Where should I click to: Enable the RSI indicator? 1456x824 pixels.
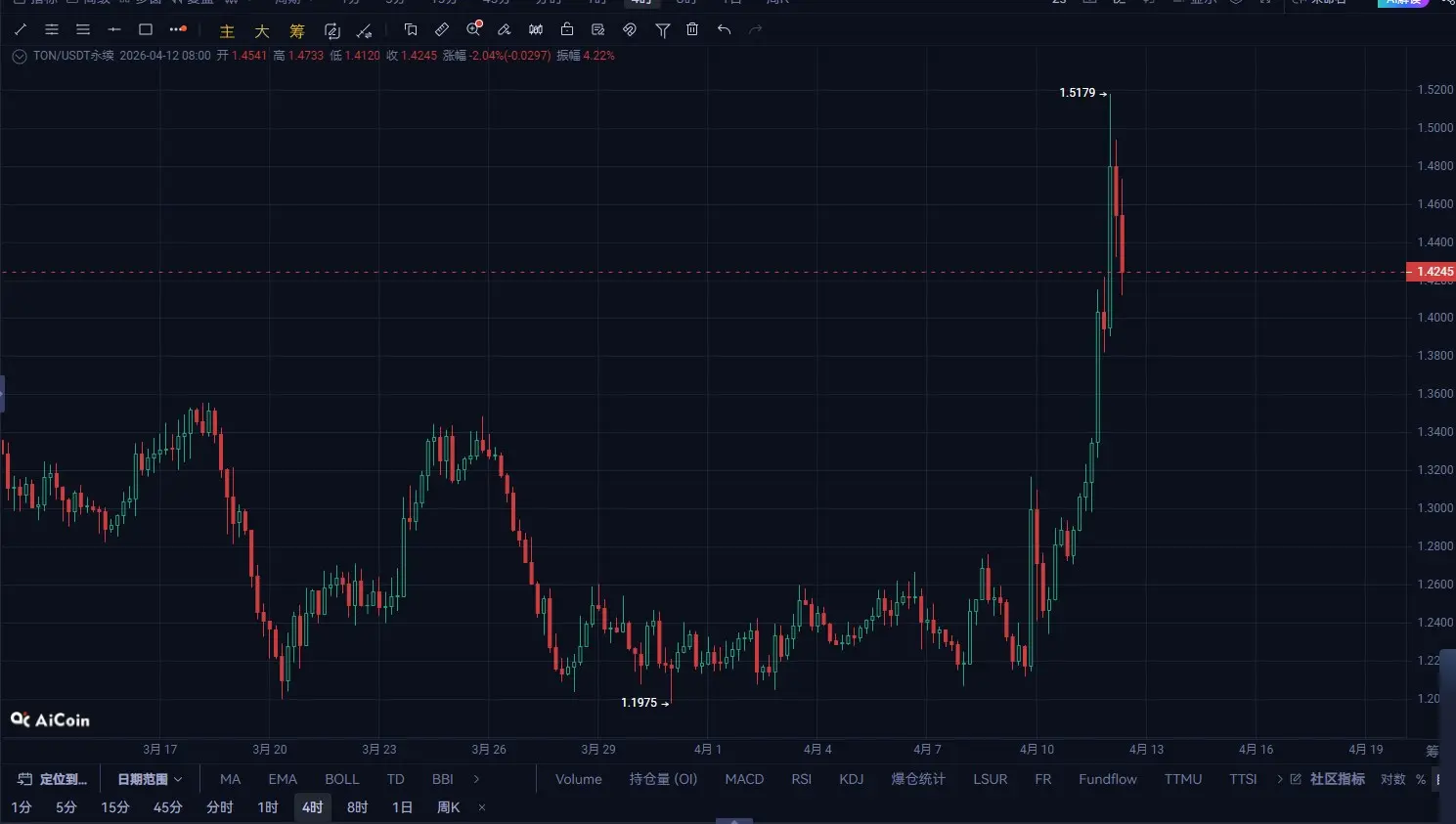click(x=802, y=779)
